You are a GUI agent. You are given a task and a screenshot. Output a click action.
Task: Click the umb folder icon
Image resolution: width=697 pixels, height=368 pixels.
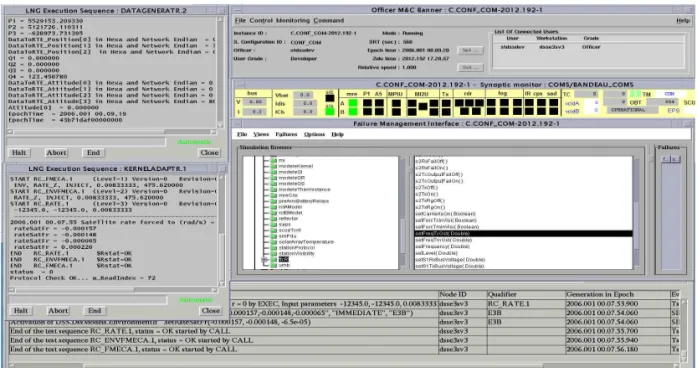(274, 265)
